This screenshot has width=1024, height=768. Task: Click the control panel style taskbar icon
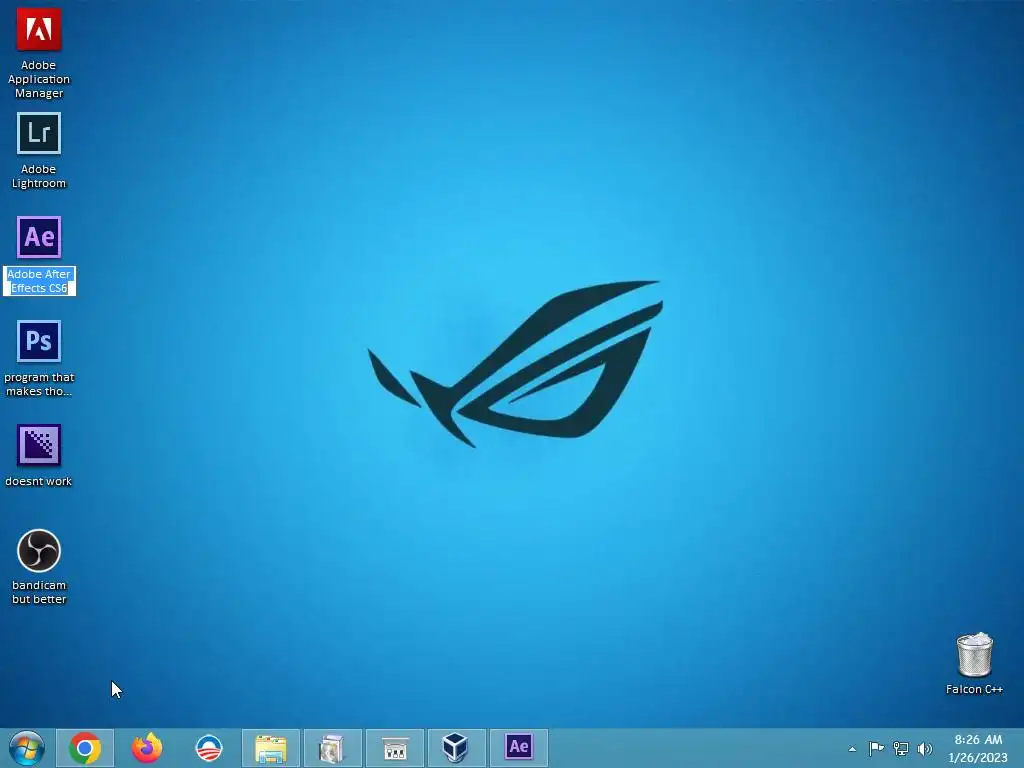coord(394,748)
